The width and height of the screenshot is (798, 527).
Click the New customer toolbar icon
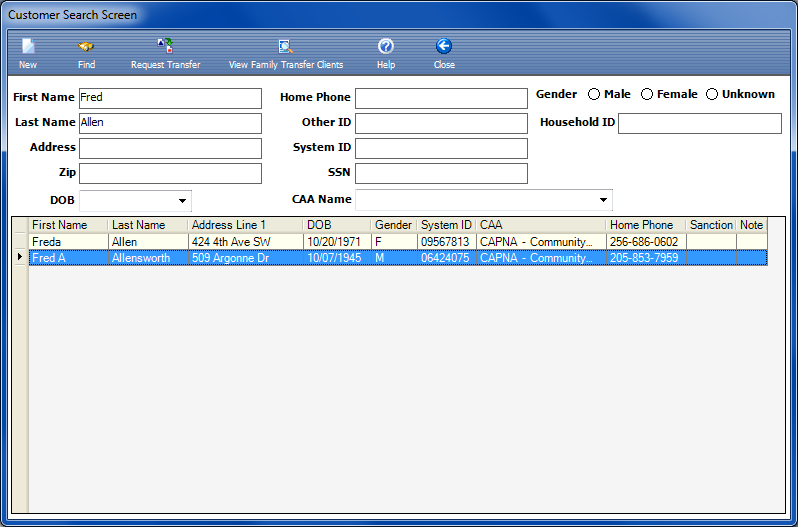tap(28, 47)
